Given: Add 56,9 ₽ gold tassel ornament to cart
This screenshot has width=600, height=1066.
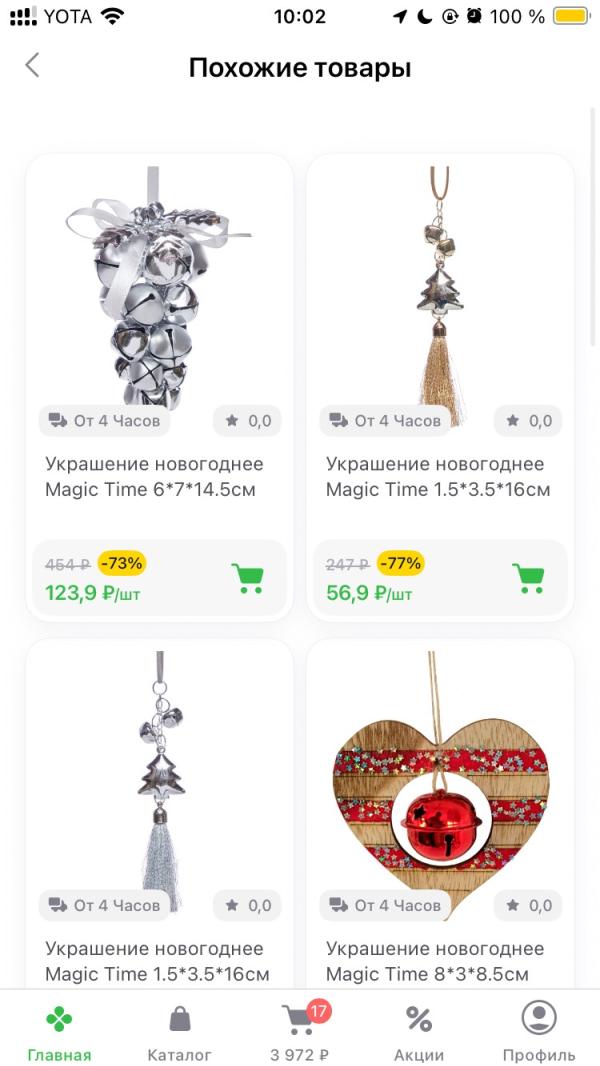Looking at the screenshot, I should point(527,579).
